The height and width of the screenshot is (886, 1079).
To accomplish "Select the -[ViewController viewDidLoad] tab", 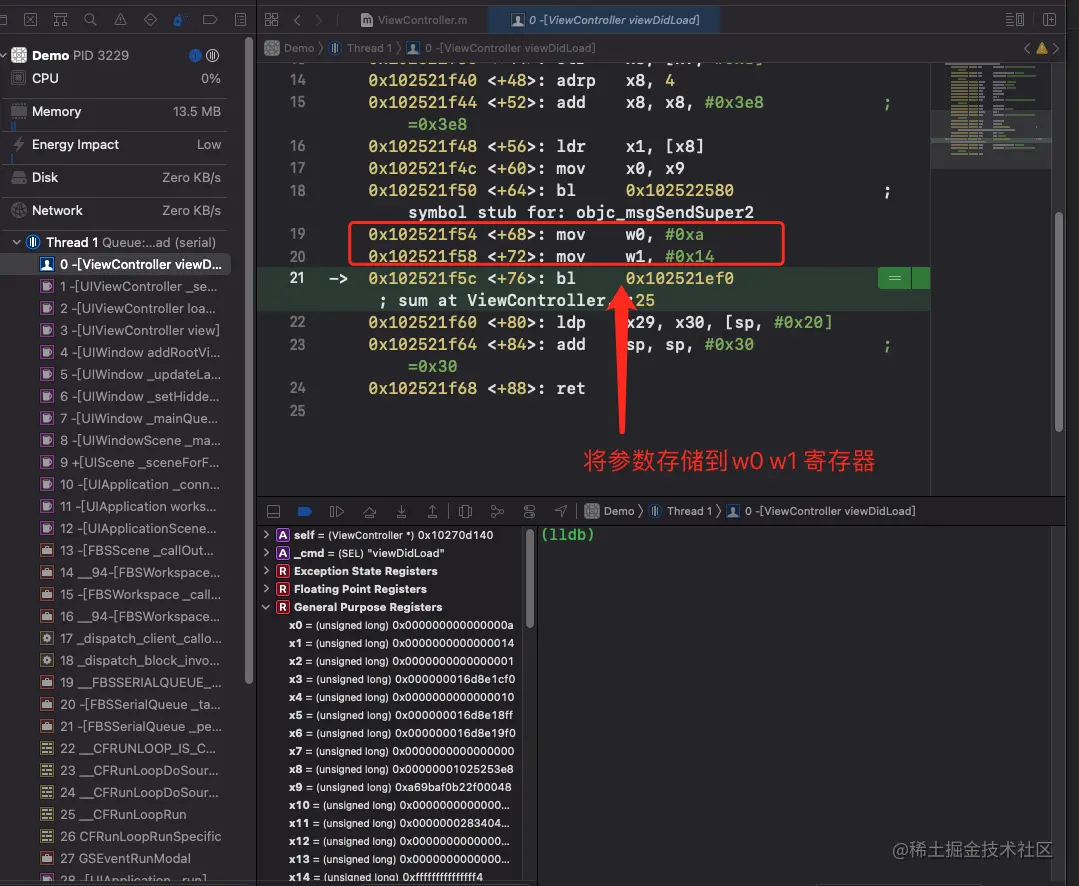I will coord(604,20).
